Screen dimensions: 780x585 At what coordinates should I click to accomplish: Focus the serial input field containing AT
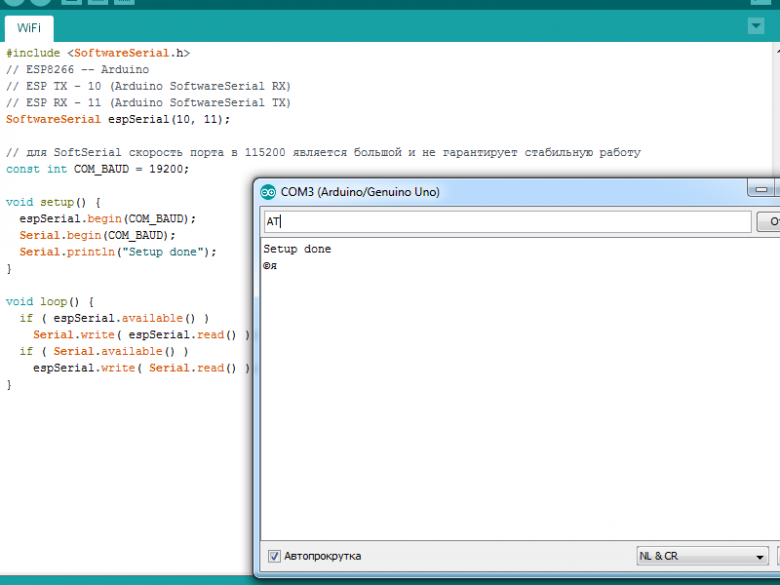(x=507, y=221)
